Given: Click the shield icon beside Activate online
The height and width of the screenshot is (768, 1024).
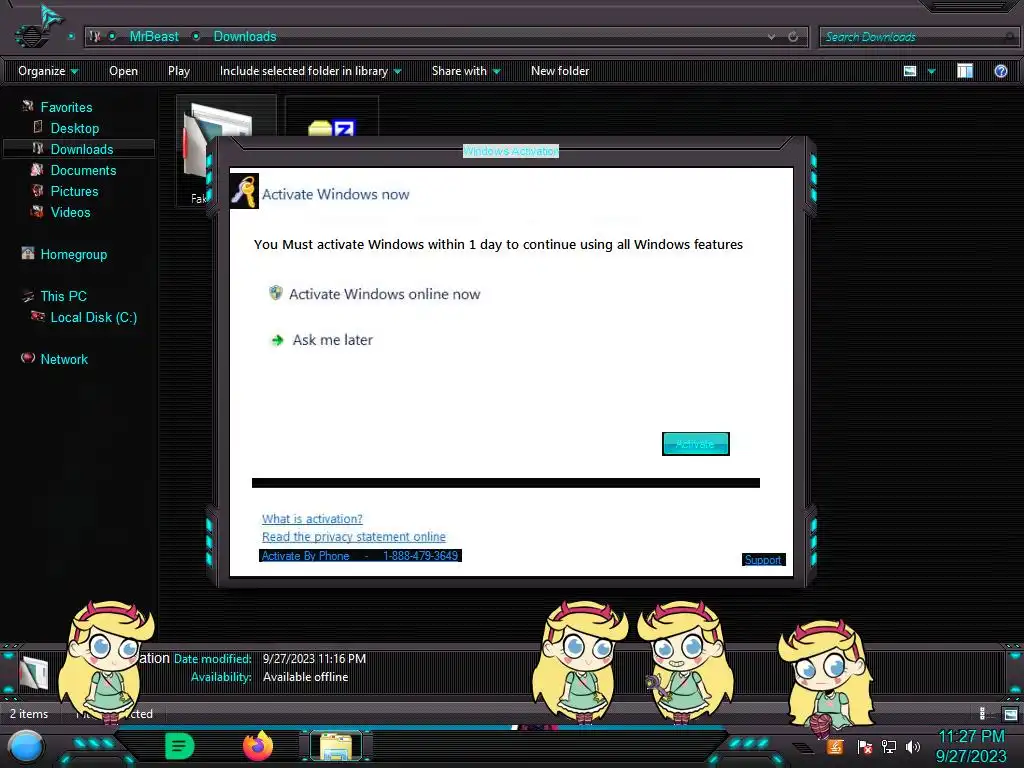Looking at the screenshot, I should click(x=276, y=293).
